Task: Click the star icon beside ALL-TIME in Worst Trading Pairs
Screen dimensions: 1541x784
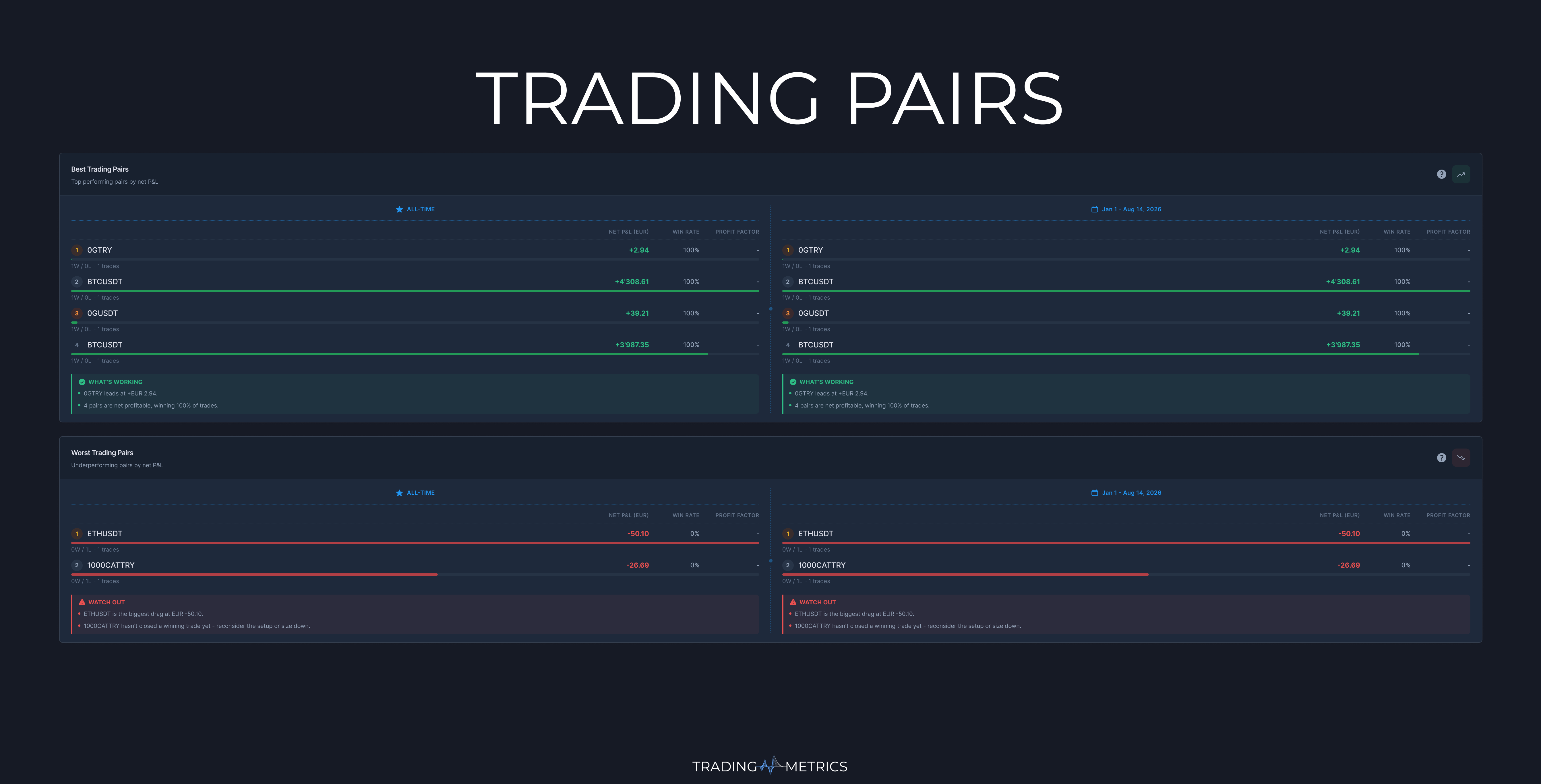Action: [x=399, y=493]
